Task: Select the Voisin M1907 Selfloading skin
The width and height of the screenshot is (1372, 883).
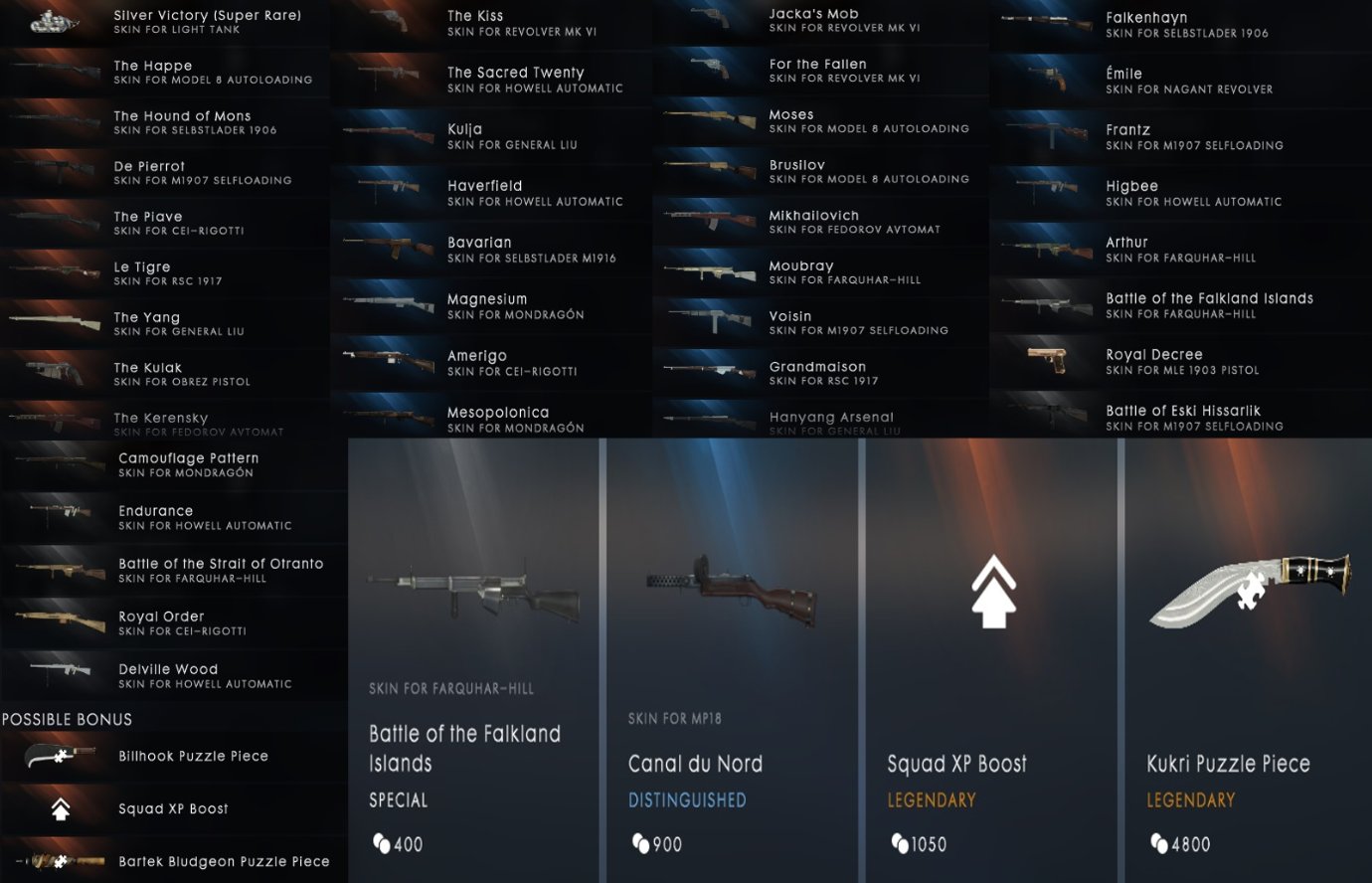Action: [x=820, y=322]
